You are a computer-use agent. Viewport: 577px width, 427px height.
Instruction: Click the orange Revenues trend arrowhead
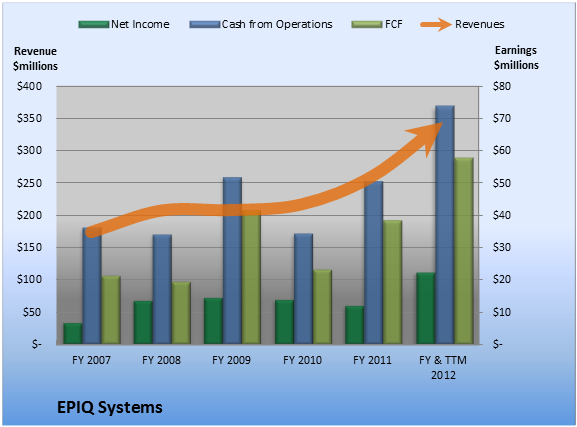click(427, 136)
